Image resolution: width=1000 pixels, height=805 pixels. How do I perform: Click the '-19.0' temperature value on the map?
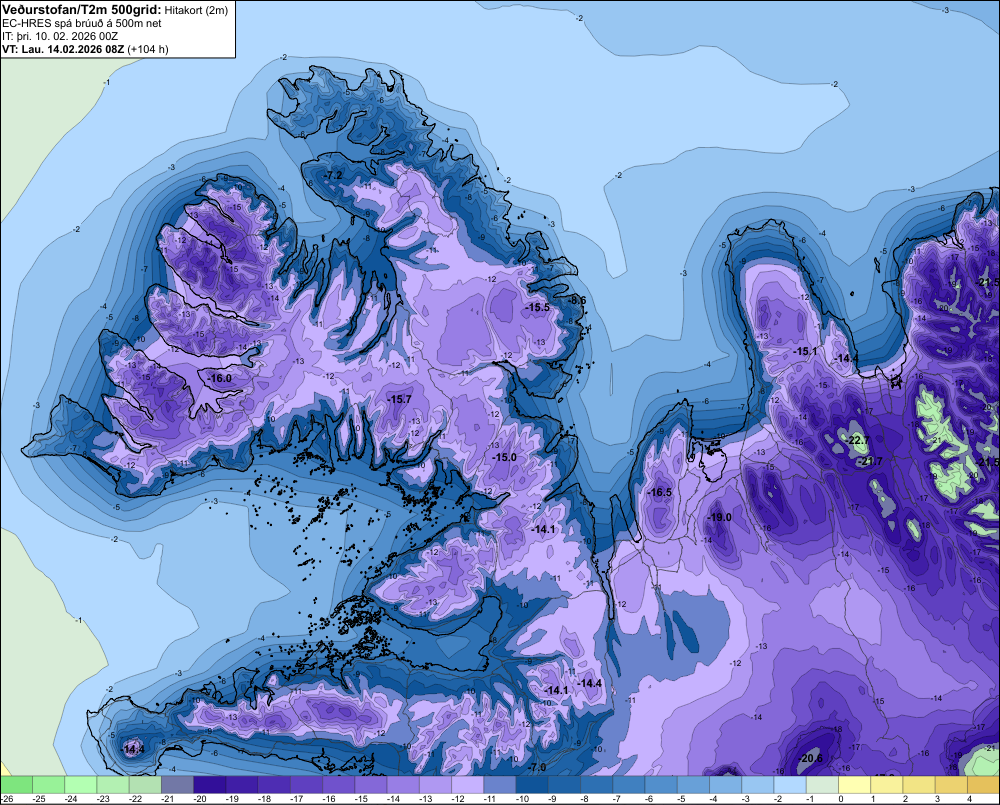(719, 517)
